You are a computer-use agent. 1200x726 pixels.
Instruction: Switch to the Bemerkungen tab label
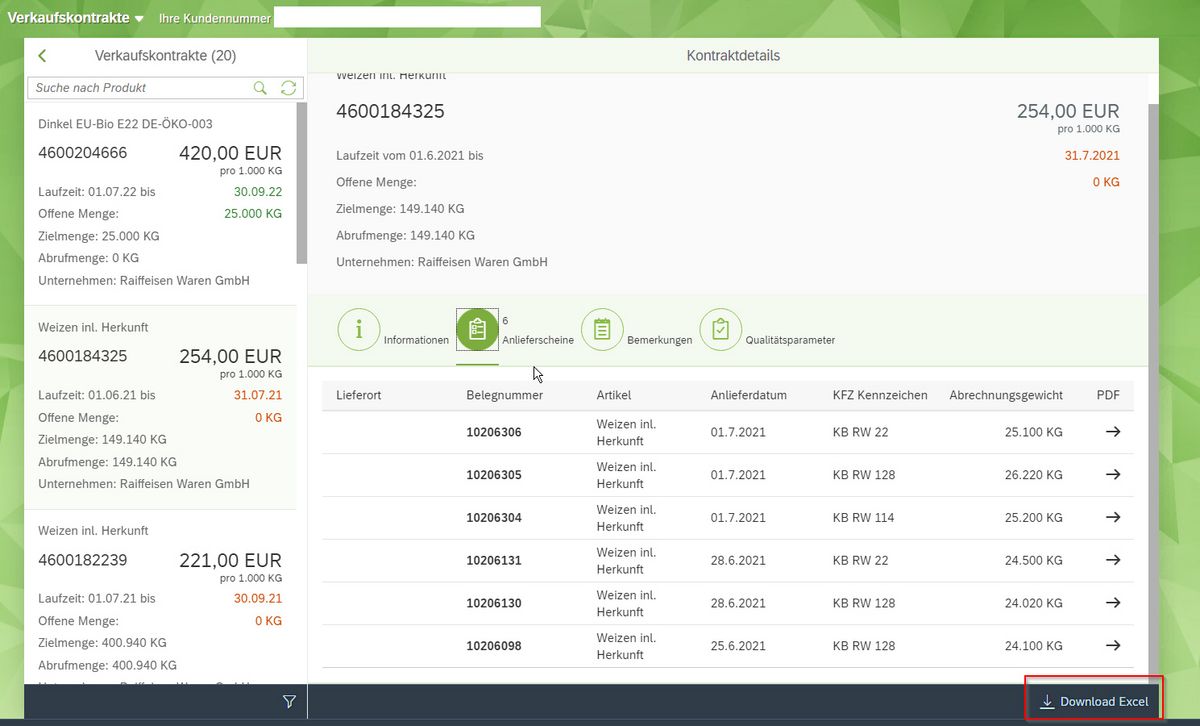click(660, 340)
